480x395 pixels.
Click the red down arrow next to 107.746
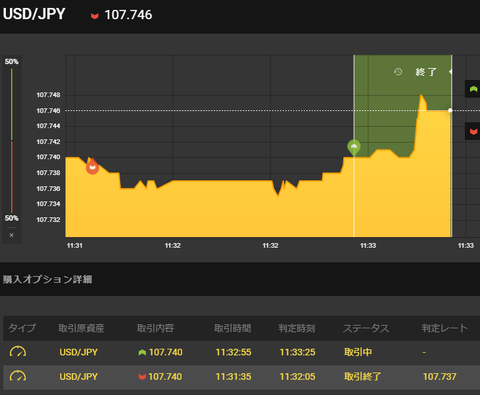coord(95,16)
